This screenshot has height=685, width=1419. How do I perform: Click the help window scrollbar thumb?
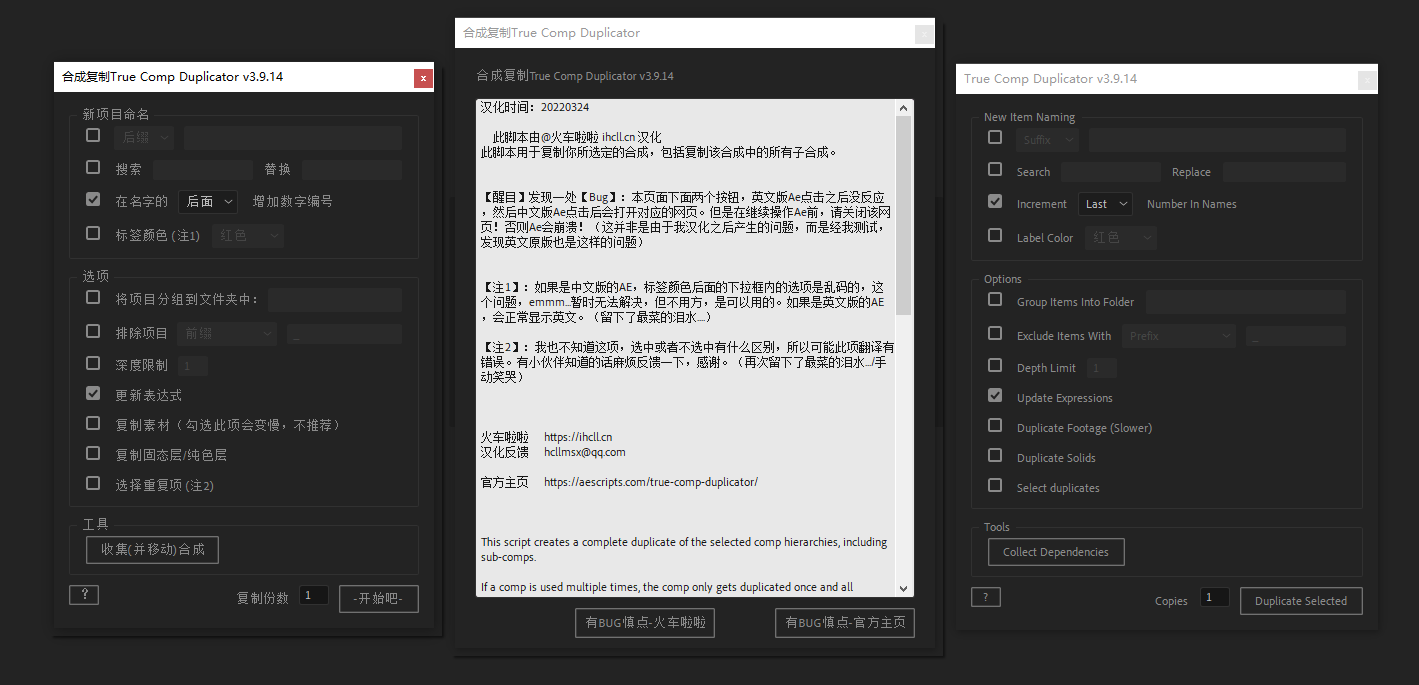pyautogui.click(x=904, y=215)
